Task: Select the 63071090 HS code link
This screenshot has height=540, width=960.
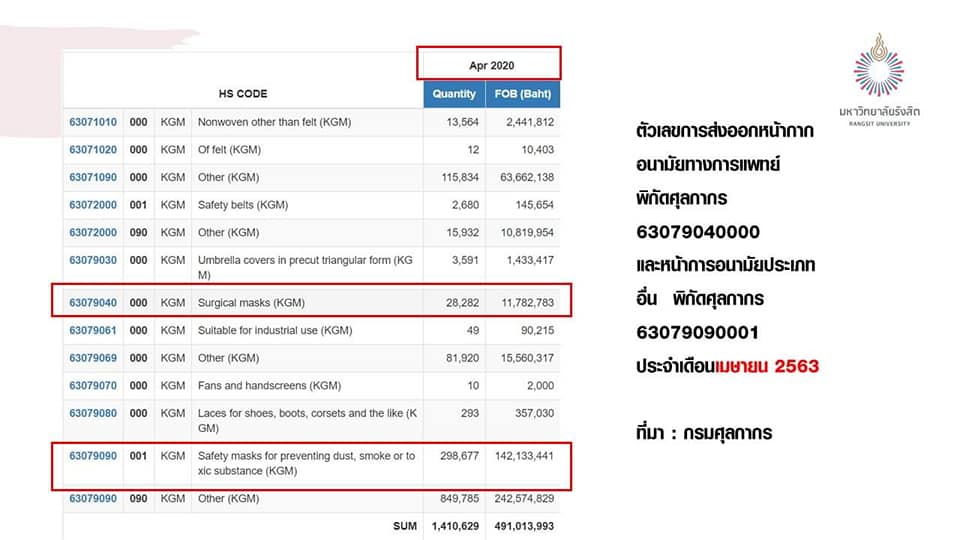Action: 93,178
